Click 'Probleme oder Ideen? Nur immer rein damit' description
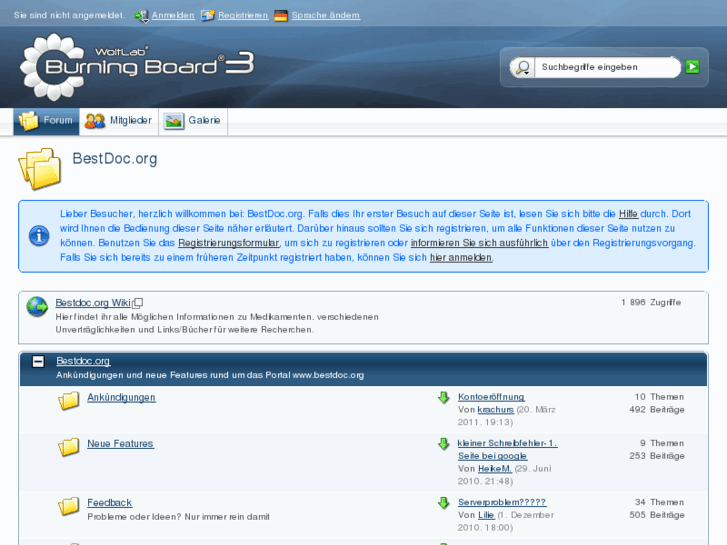Viewport: 727px width, 545px height. [x=179, y=517]
